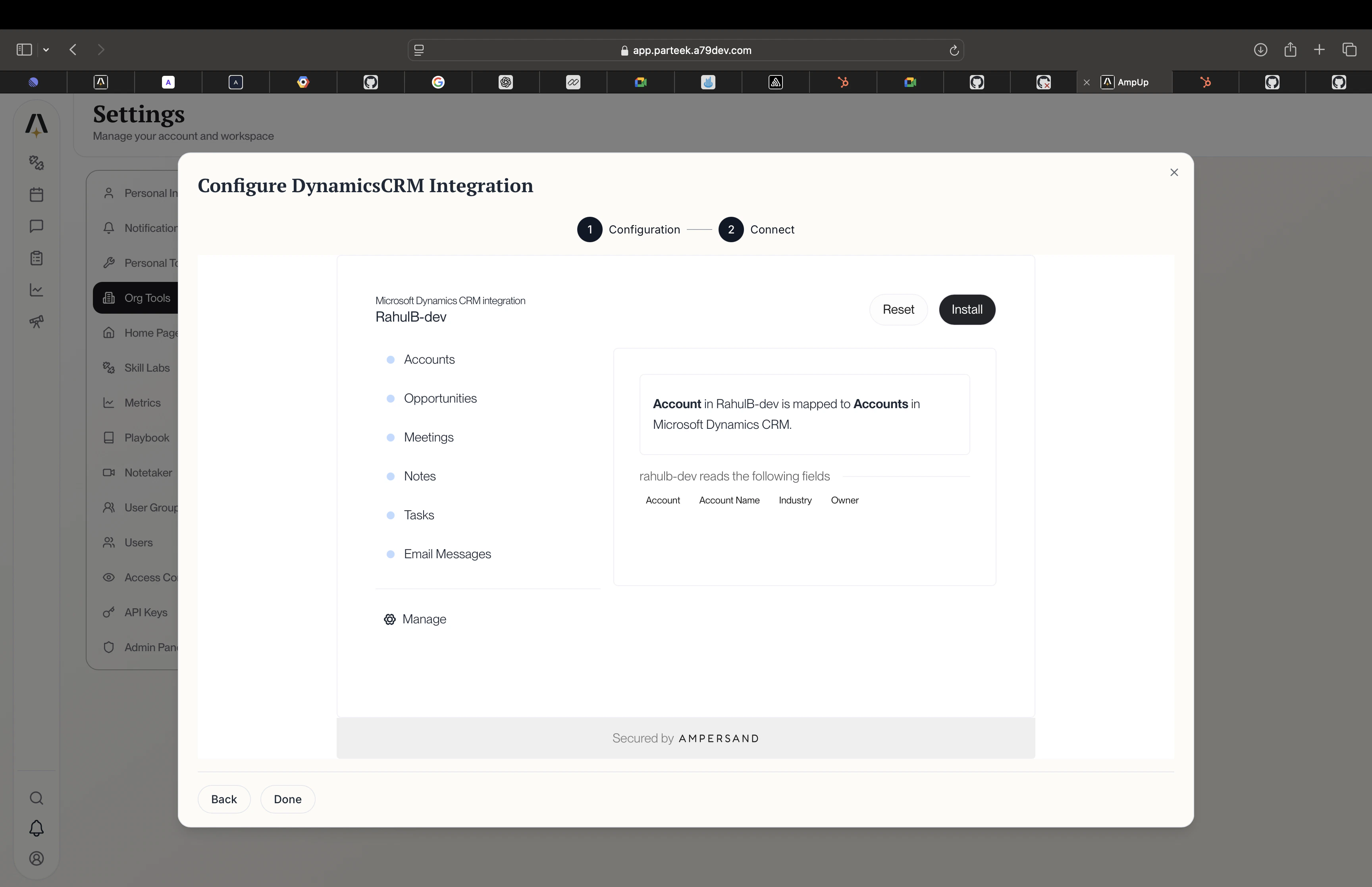The height and width of the screenshot is (887, 1372).
Task: Open the chart icon in left rail
Action: click(x=36, y=290)
